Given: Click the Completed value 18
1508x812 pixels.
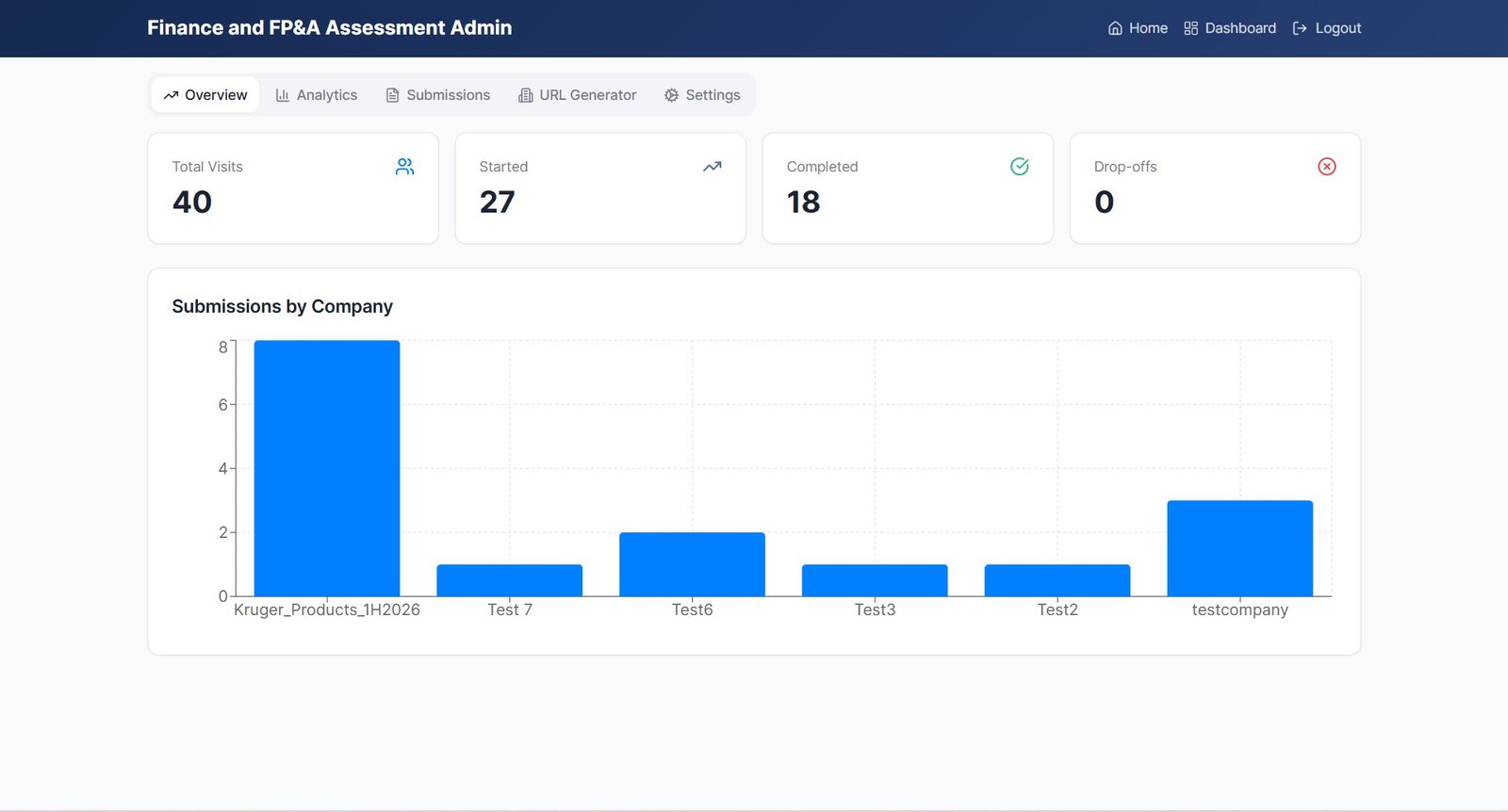Looking at the screenshot, I should click(804, 202).
